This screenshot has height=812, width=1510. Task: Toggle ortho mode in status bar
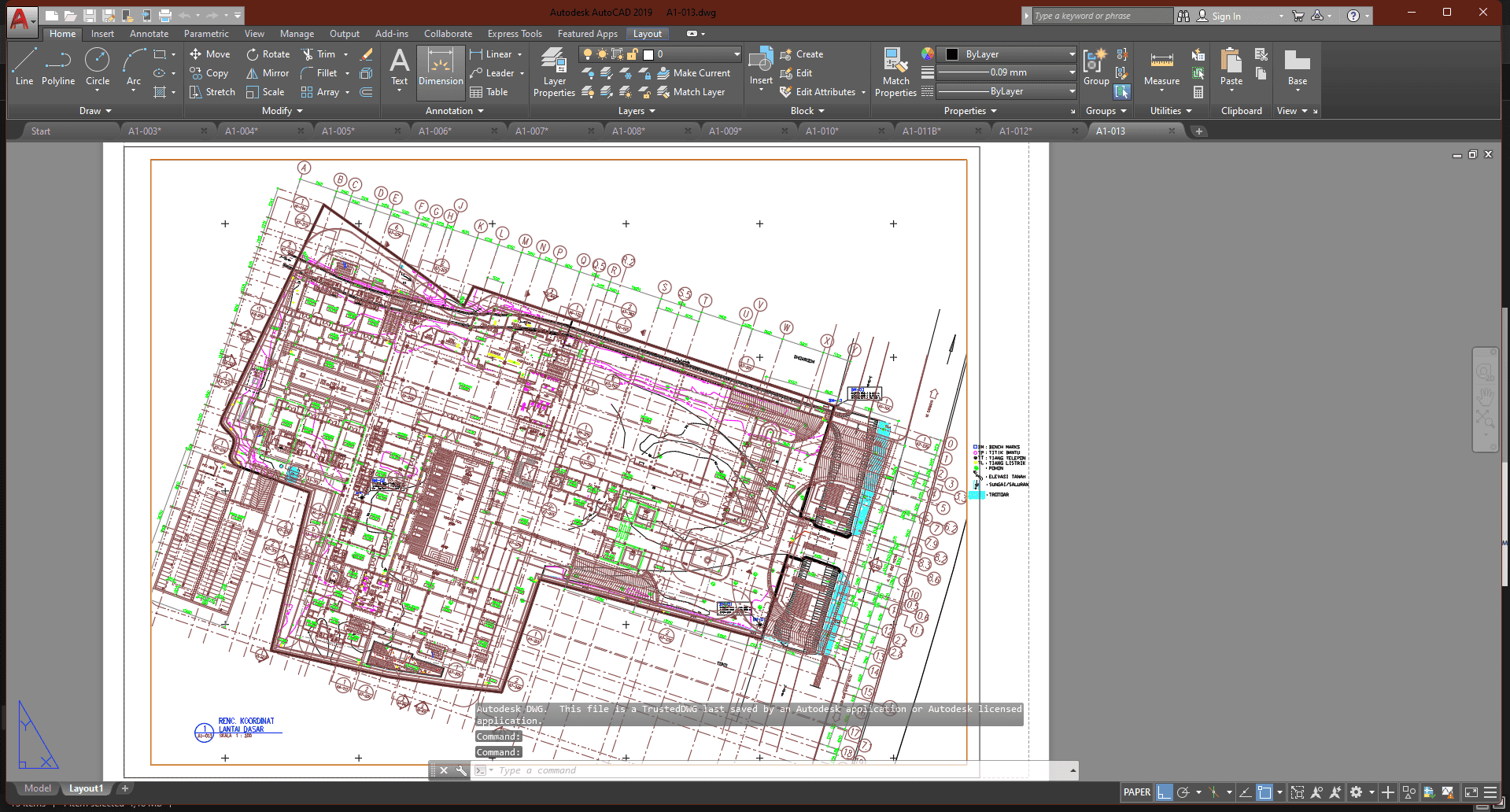click(x=1164, y=792)
